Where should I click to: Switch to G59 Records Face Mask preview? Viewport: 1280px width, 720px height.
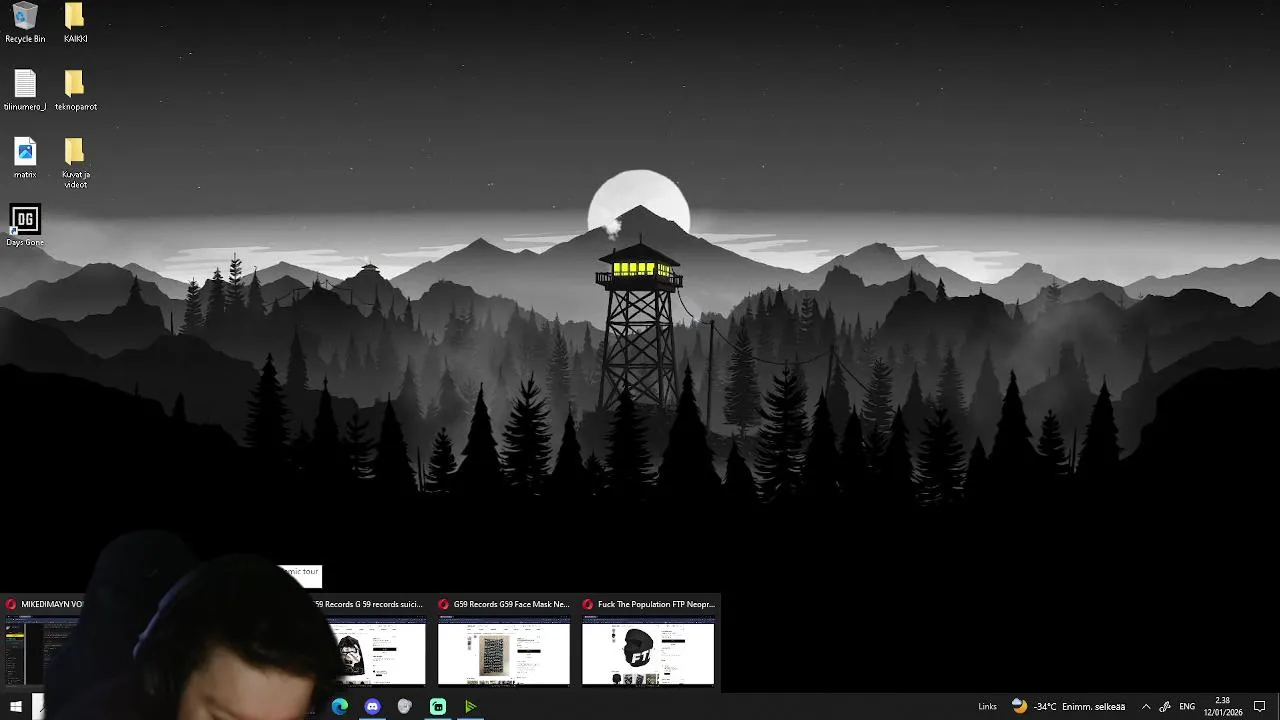tap(504, 642)
